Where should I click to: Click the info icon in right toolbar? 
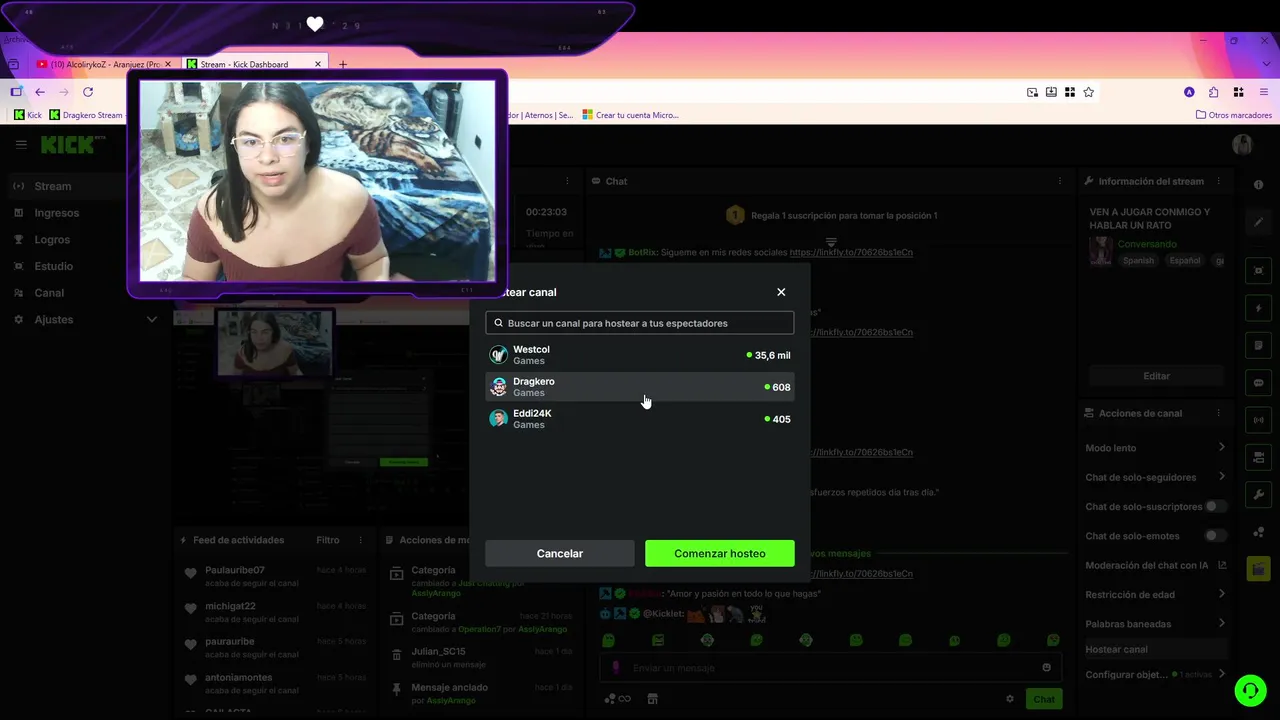click(1259, 185)
